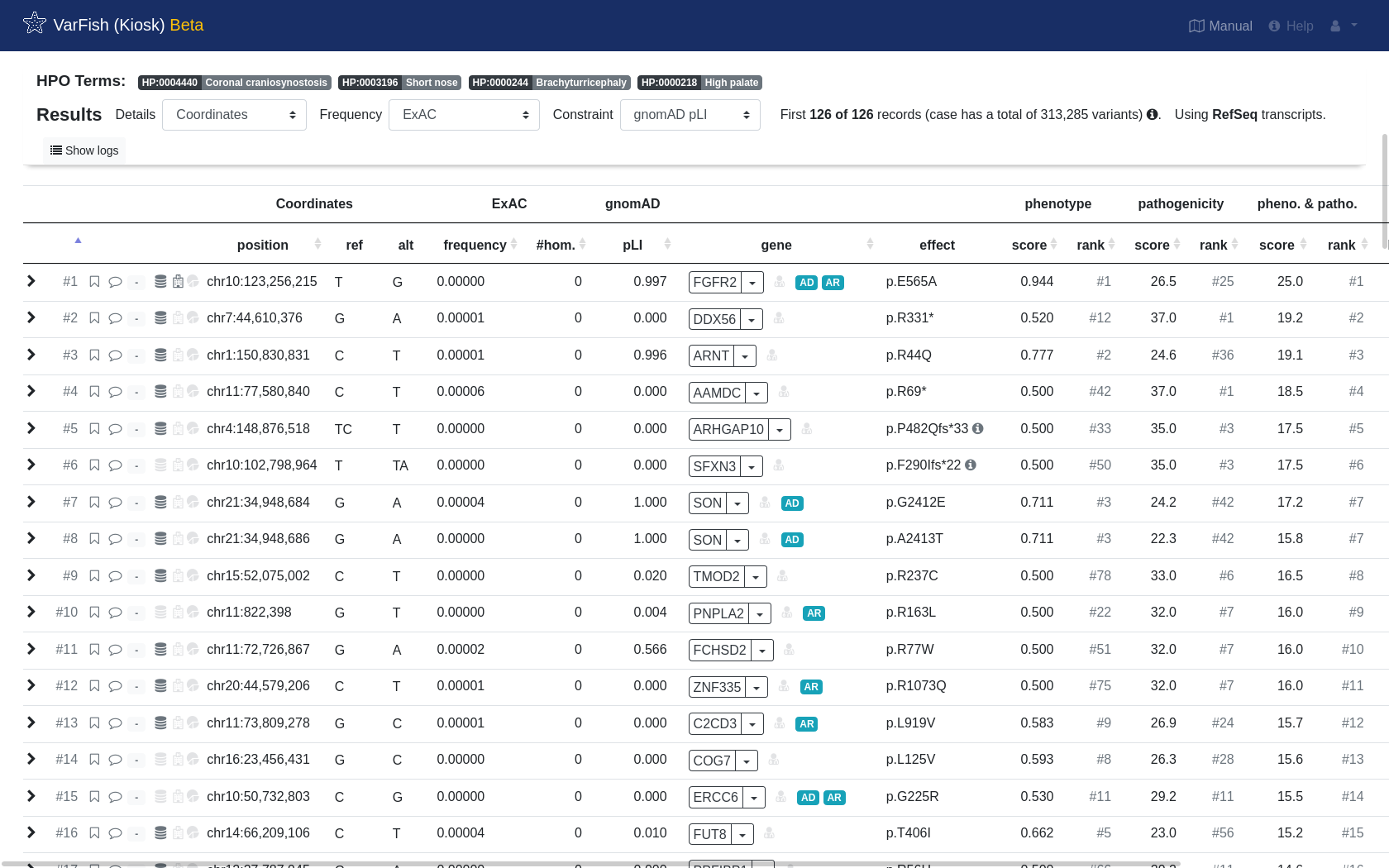Open the Frequency ExAC dropdown
Screen dimensions: 1389x868
(464, 115)
